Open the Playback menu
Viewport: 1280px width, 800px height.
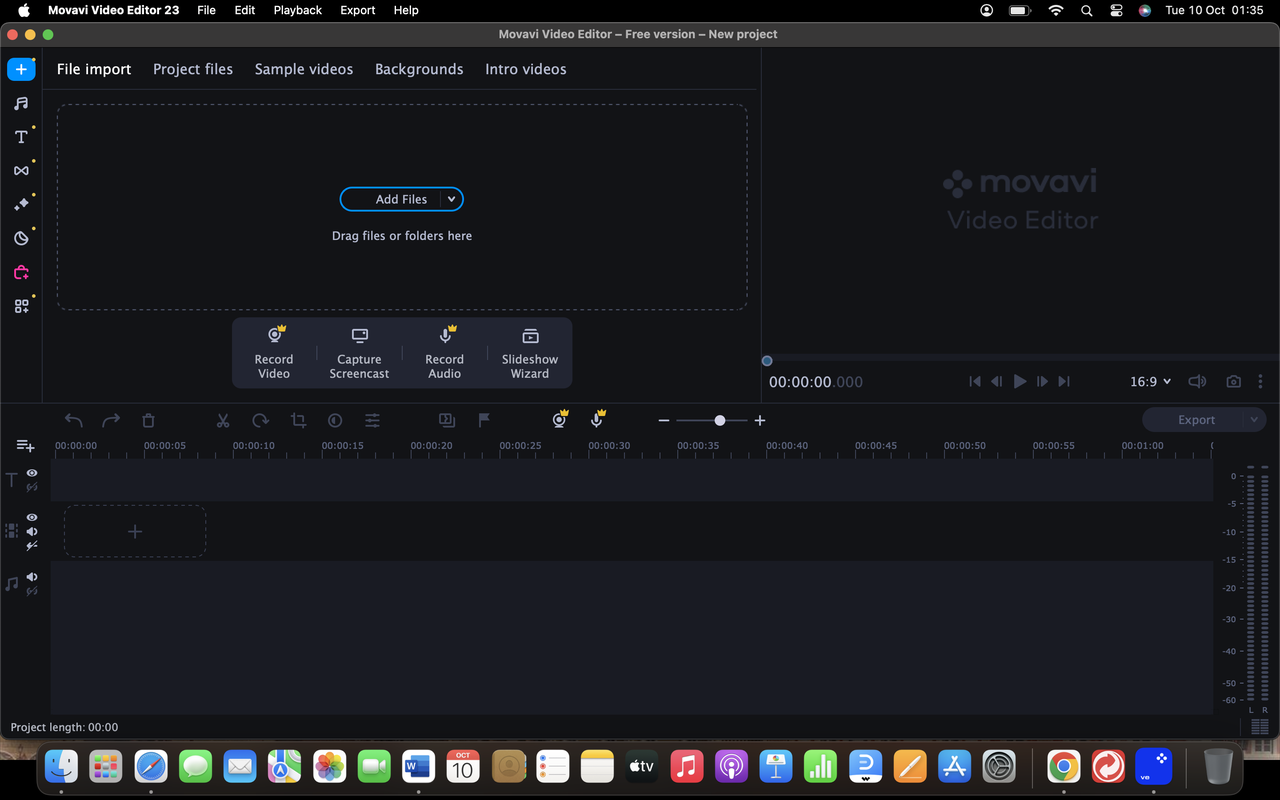coord(298,10)
